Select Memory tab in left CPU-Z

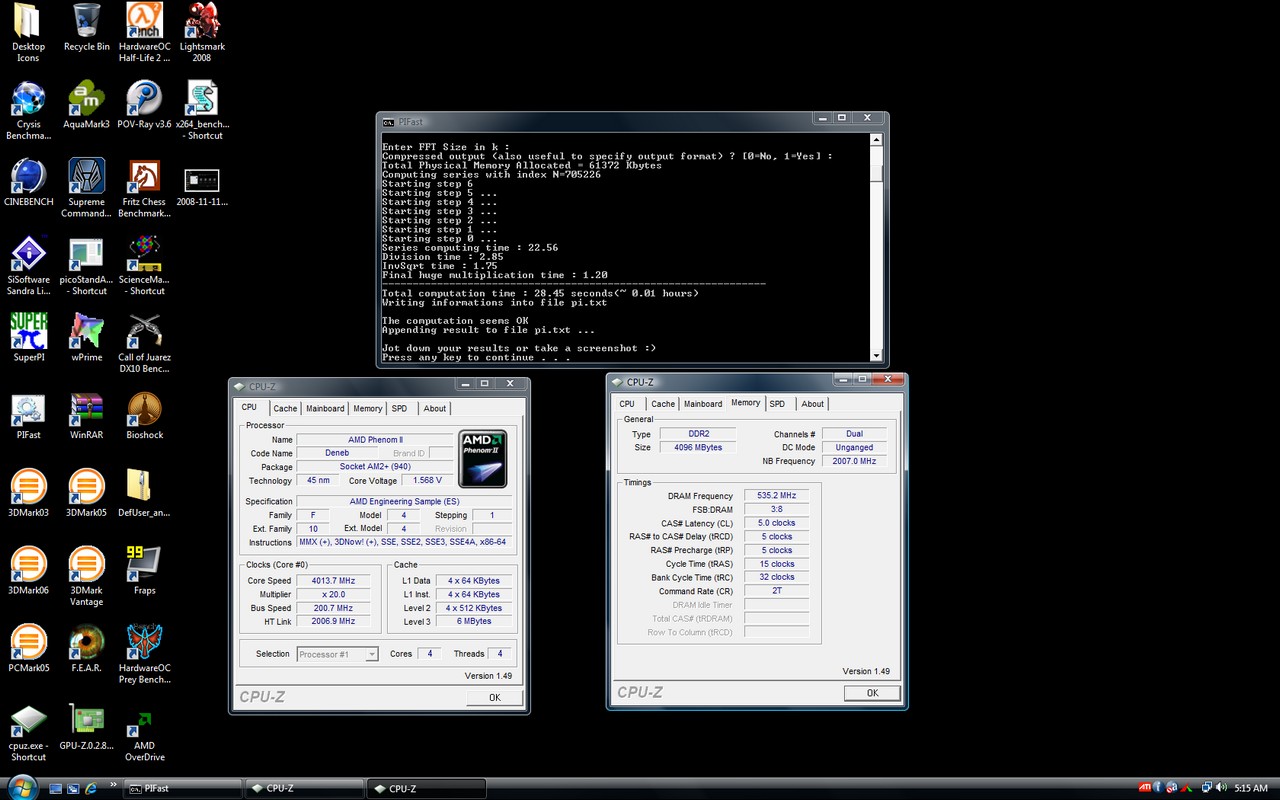(367, 408)
